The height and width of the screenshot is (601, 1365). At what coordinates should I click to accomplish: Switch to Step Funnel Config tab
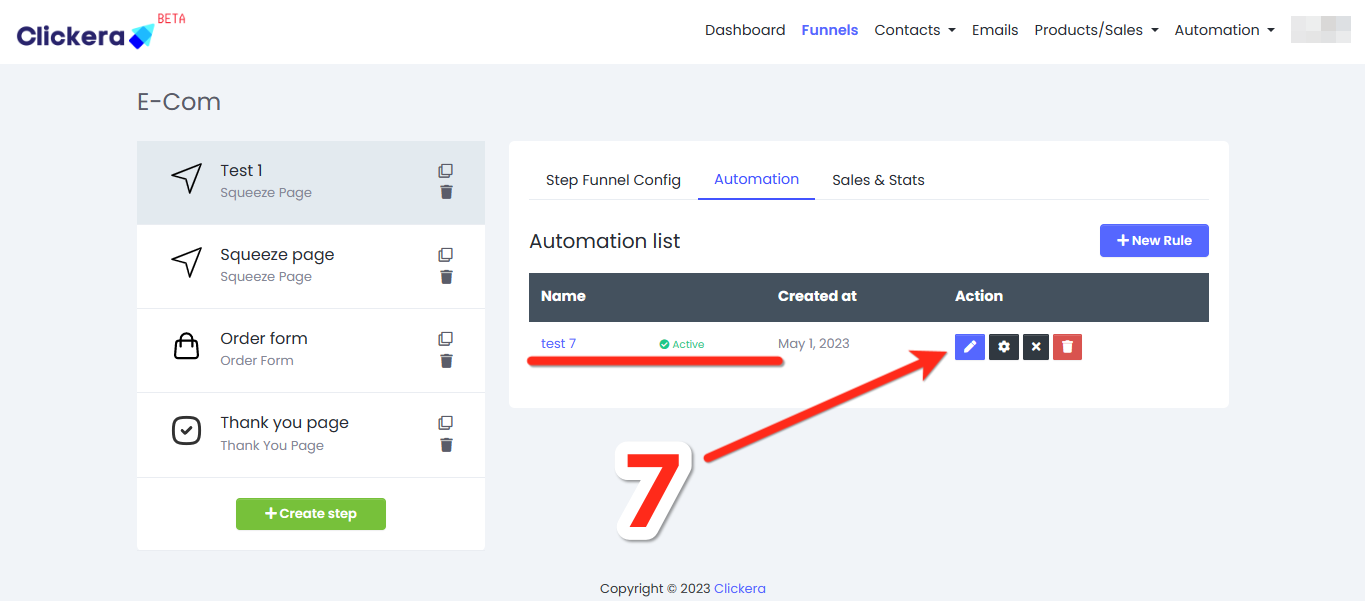click(613, 180)
